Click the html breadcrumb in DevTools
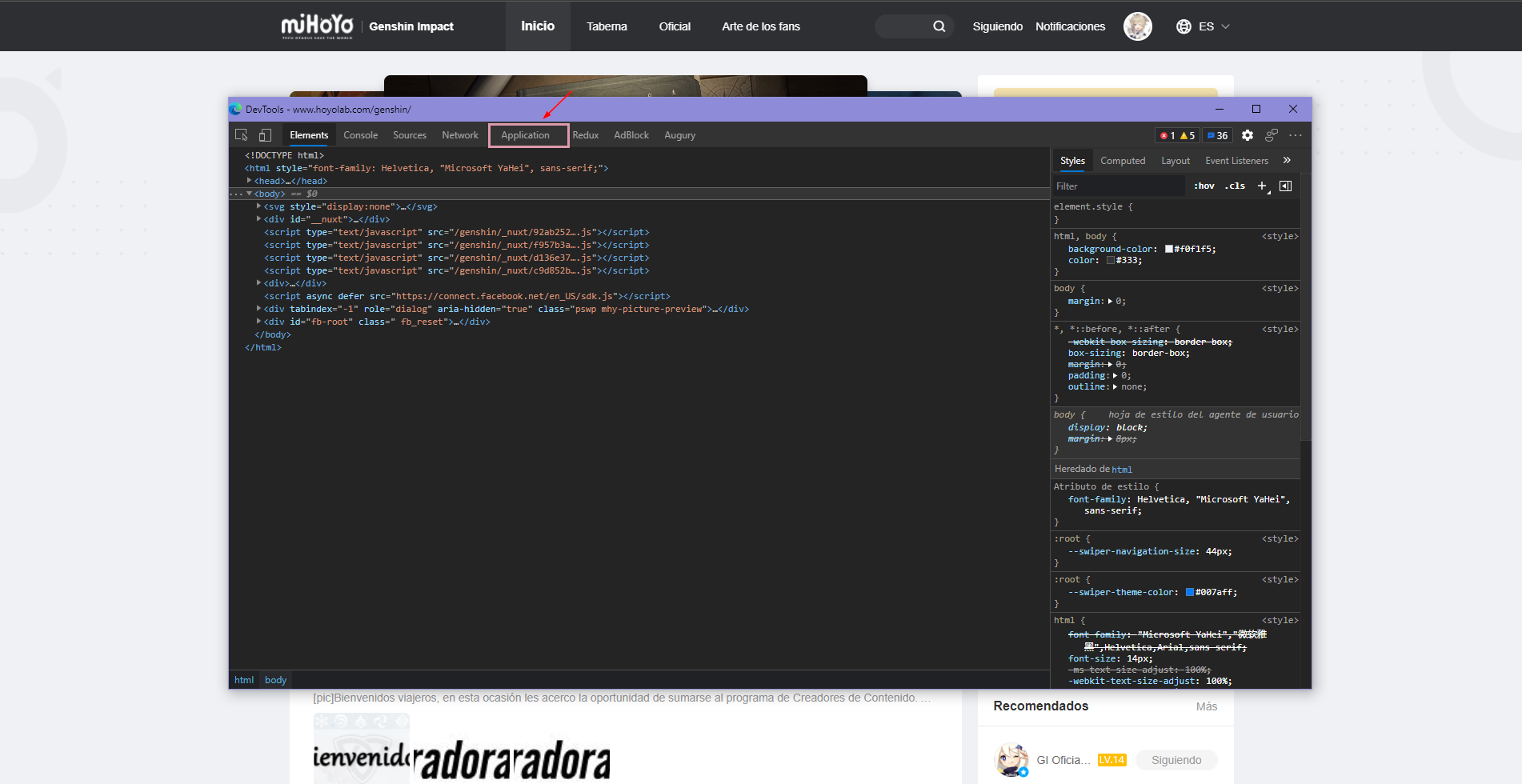 coord(244,680)
